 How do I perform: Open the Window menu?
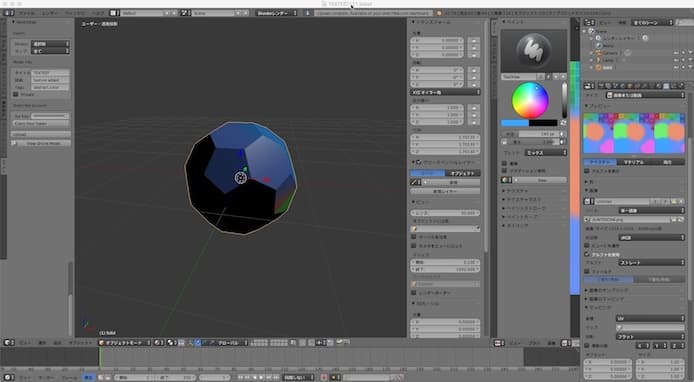(75, 13)
